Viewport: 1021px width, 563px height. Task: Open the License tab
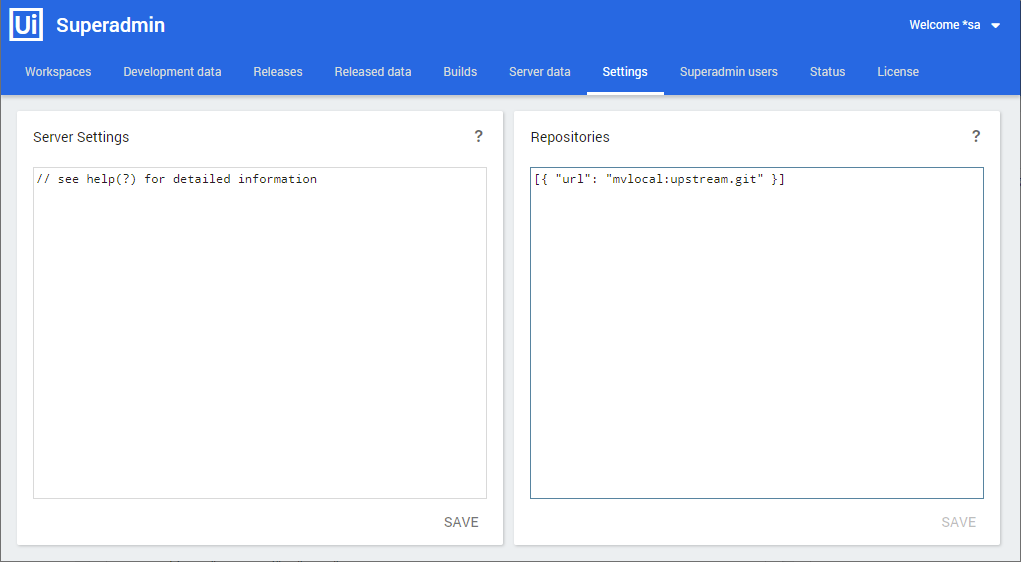pyautogui.click(x=898, y=72)
